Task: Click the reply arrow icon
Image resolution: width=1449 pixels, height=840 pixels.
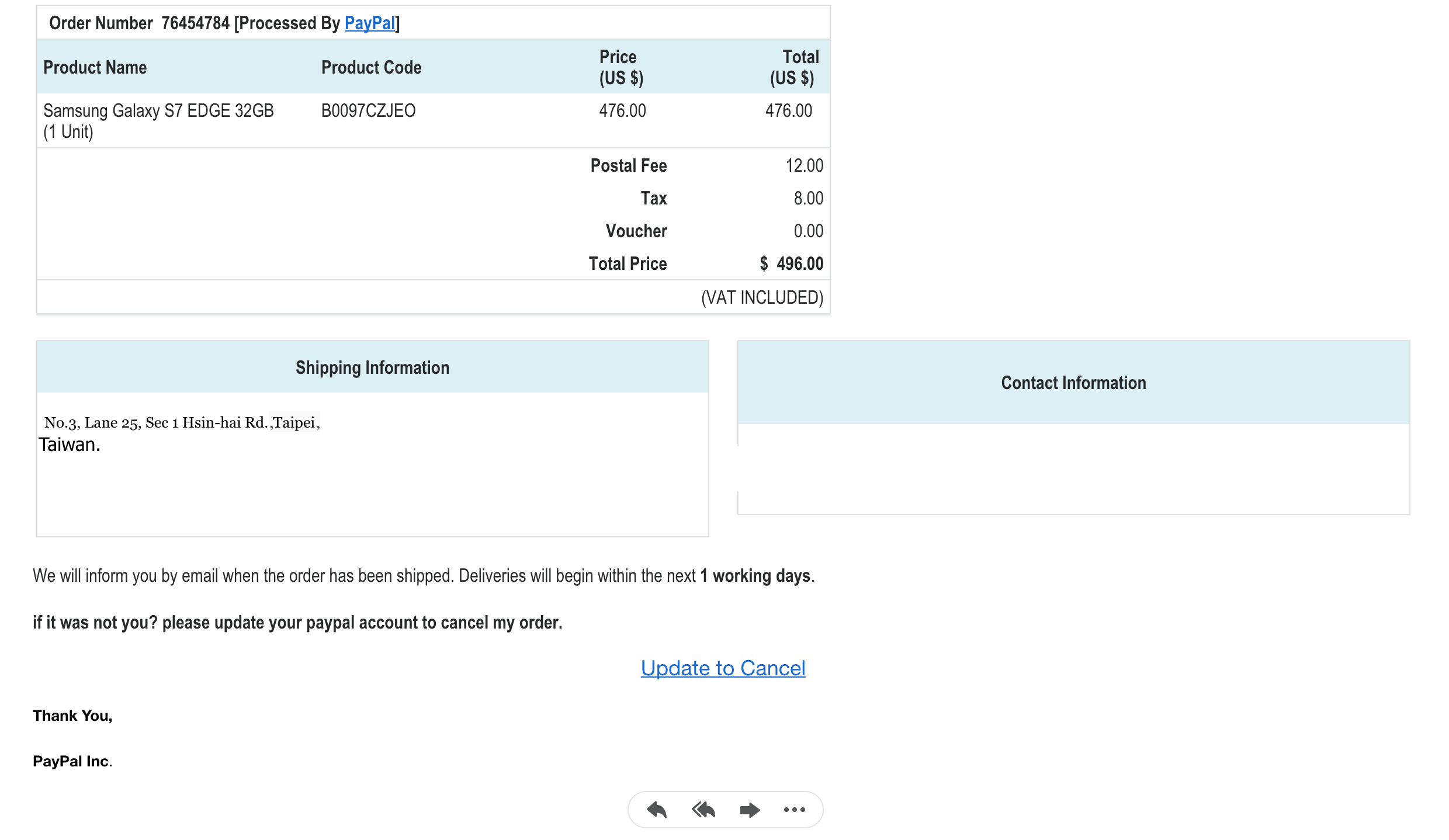Action: [x=657, y=810]
